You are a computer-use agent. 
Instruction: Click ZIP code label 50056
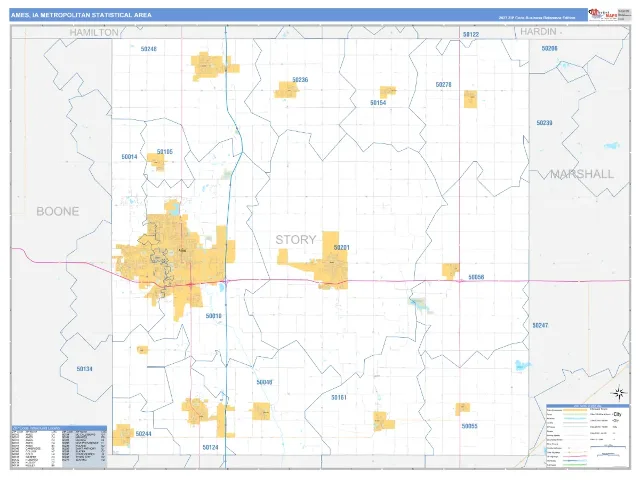476,277
